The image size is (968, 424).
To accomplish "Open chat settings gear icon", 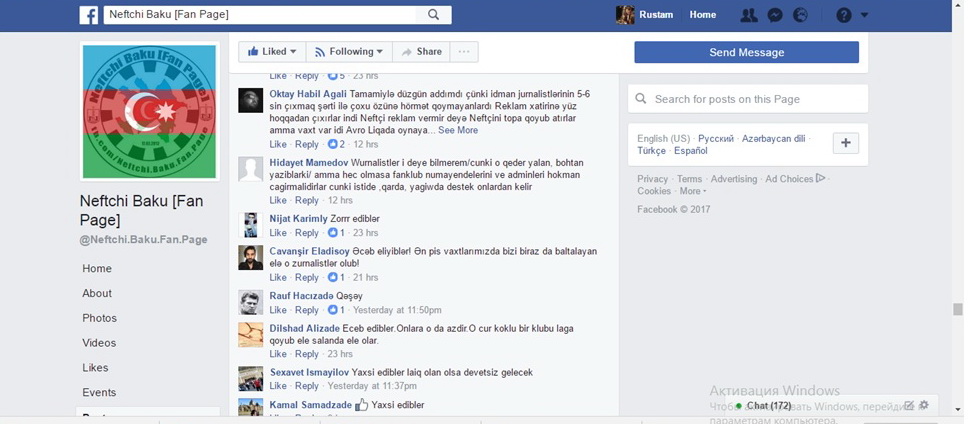I will 924,405.
